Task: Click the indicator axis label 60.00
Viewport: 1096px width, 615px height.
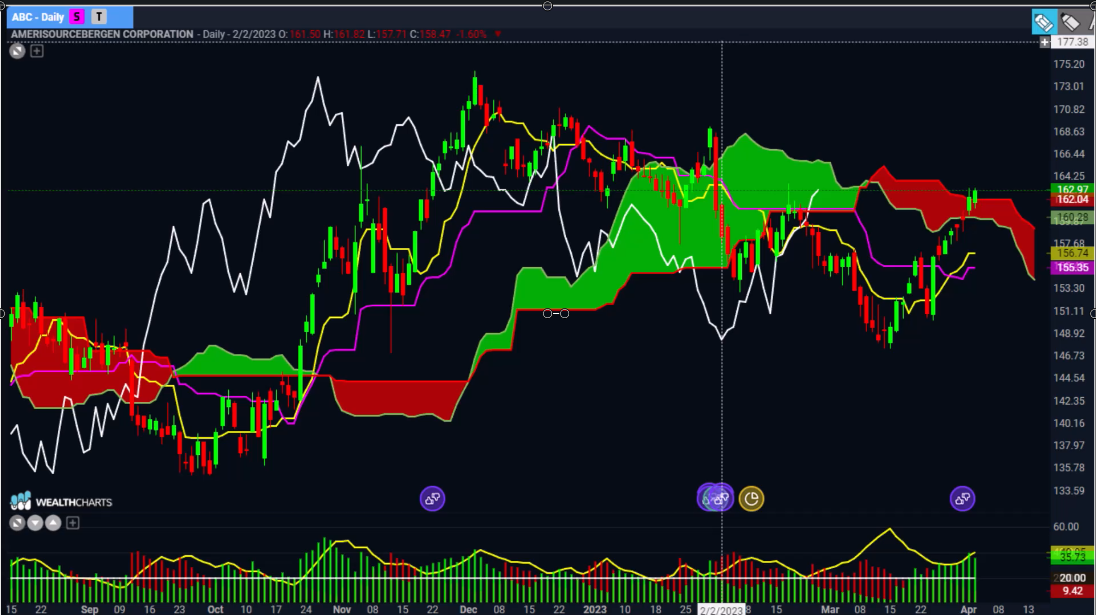Action: point(1066,527)
